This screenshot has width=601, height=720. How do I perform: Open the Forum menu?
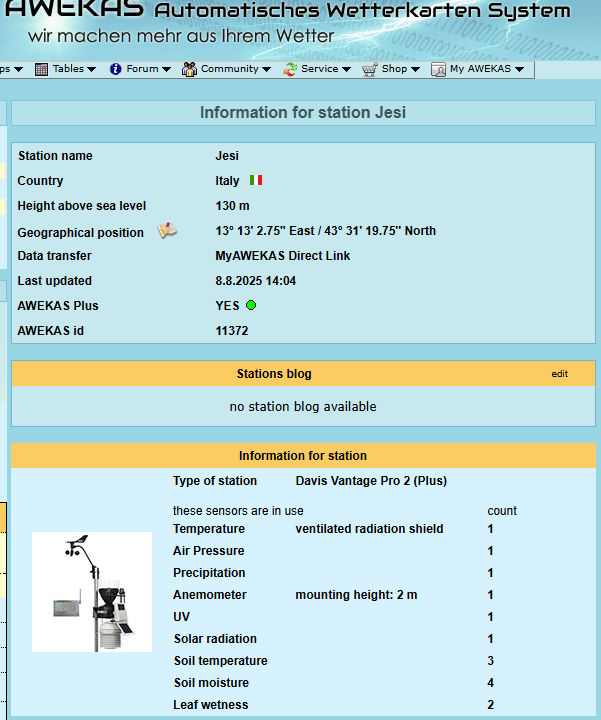(140, 69)
